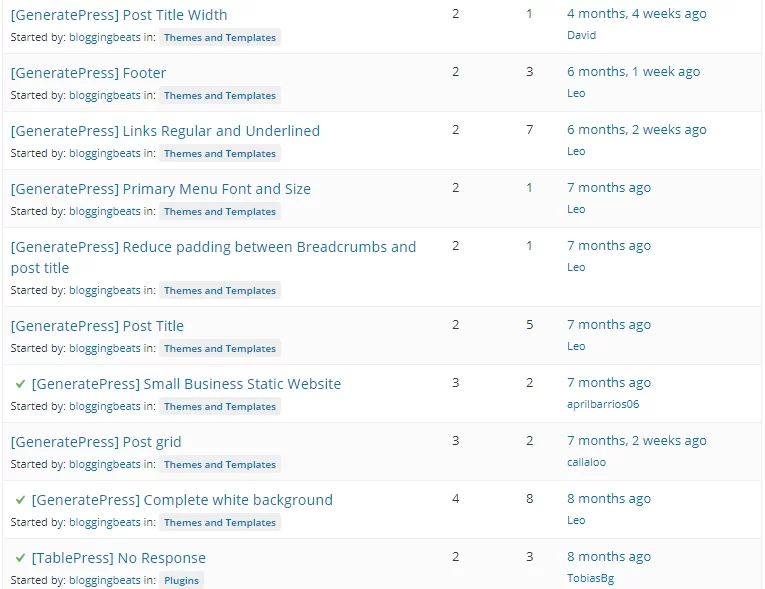
Task: Click last poster 'TobiasBg'
Action: 590,579
